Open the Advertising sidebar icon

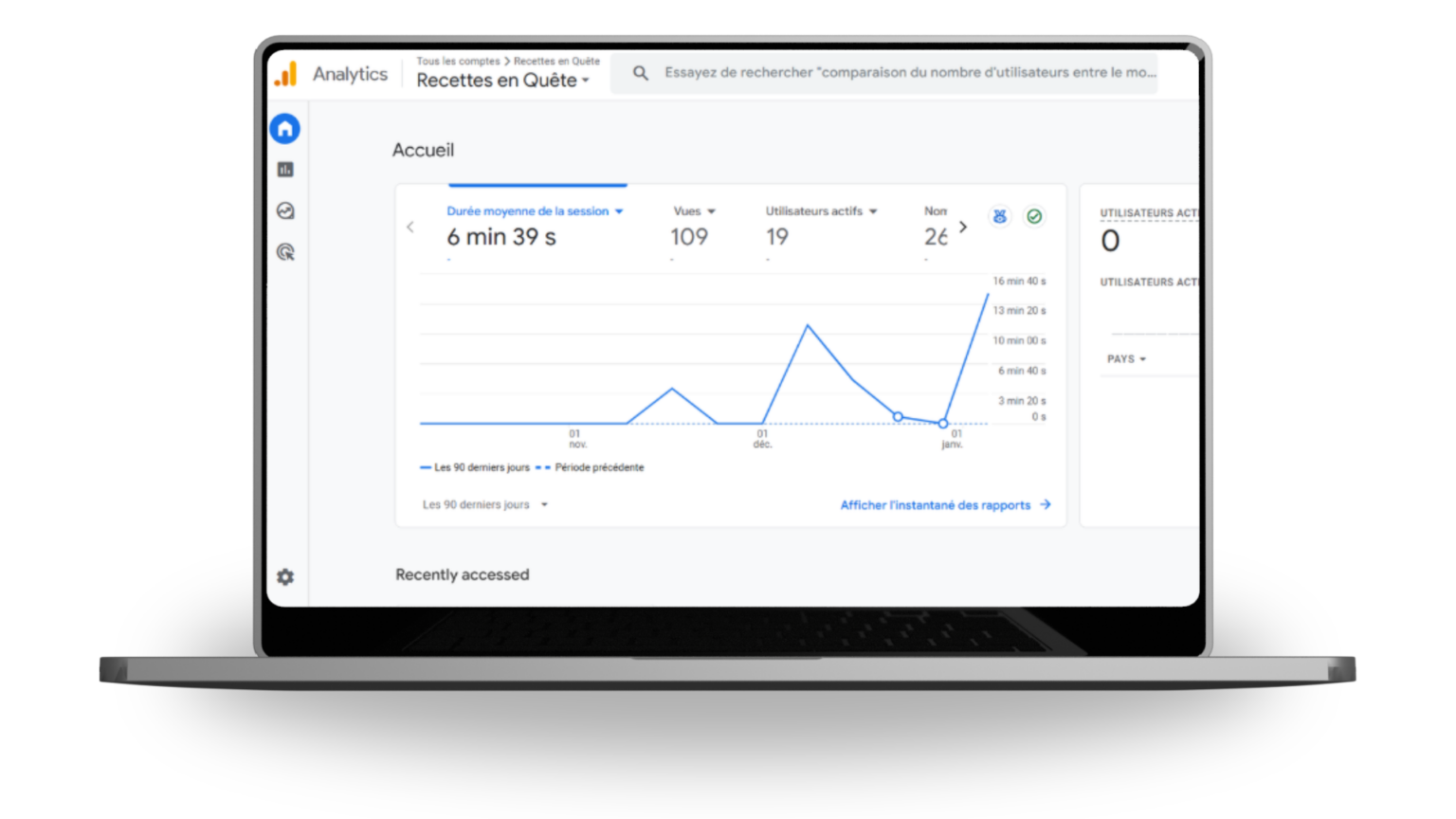click(285, 252)
